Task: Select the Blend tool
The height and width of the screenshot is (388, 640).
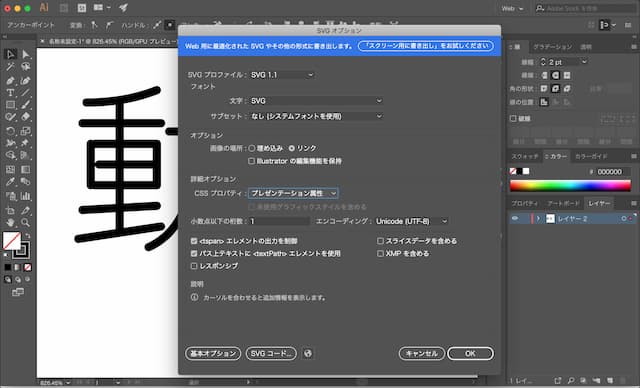Action: coord(26,182)
